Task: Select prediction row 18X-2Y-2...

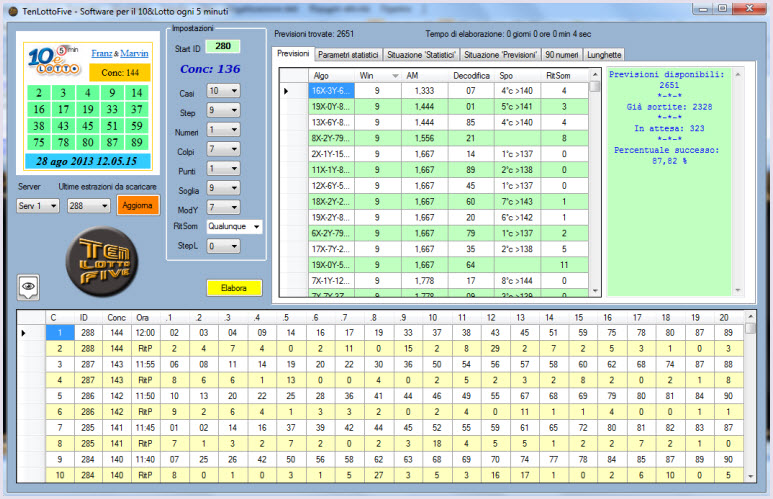Action: [434, 202]
